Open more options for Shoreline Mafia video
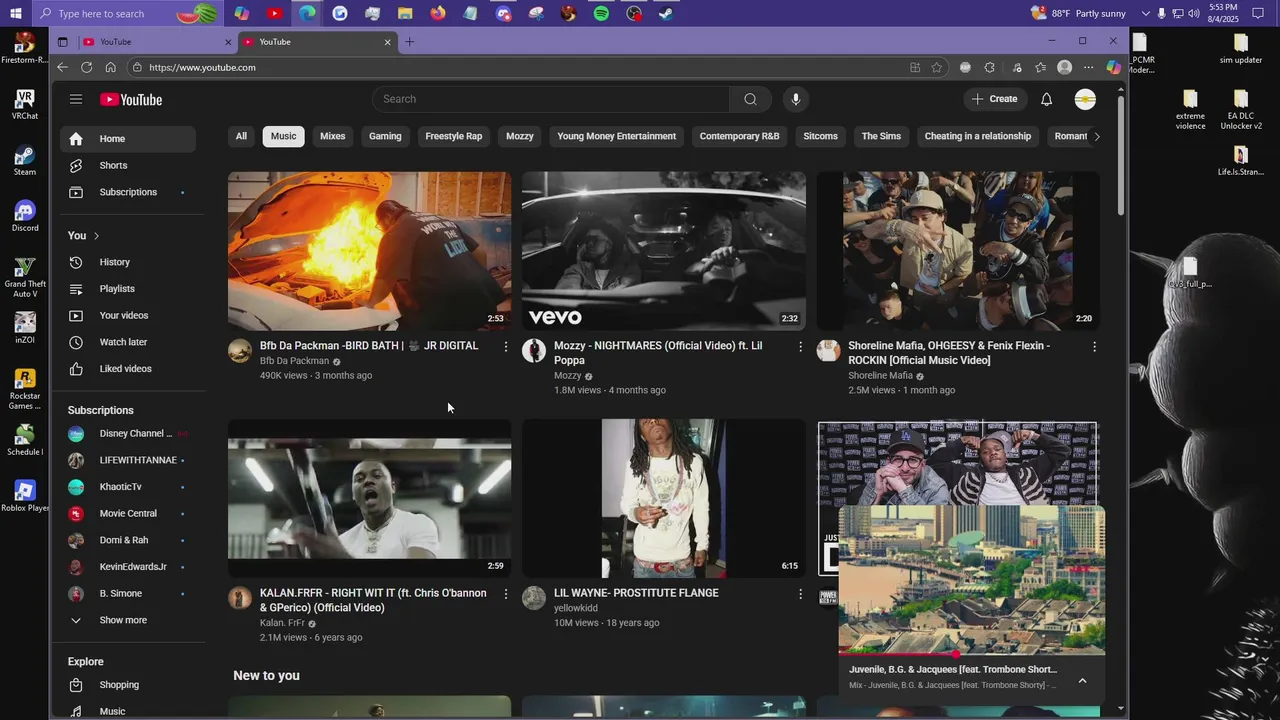This screenshot has width=1280, height=720. pos(1094,346)
